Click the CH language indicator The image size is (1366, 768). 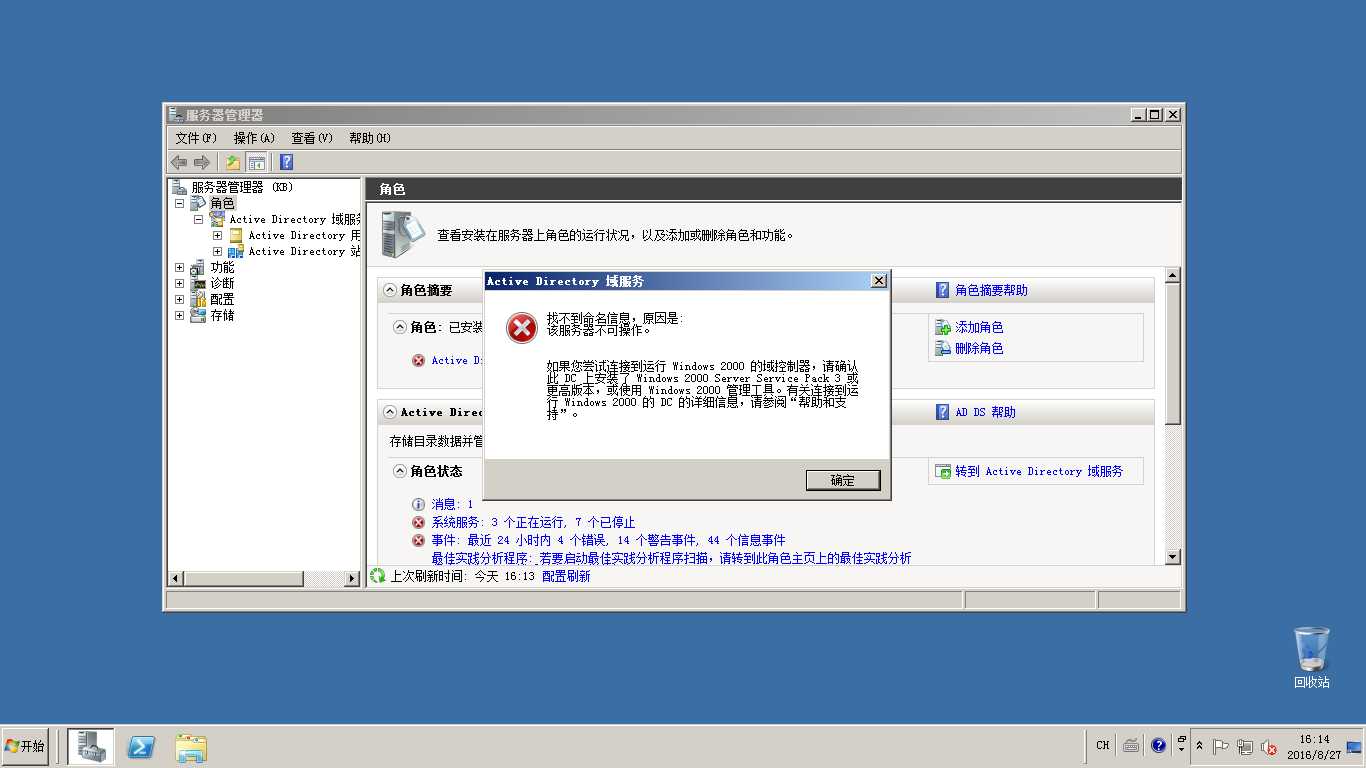[x=1102, y=745]
